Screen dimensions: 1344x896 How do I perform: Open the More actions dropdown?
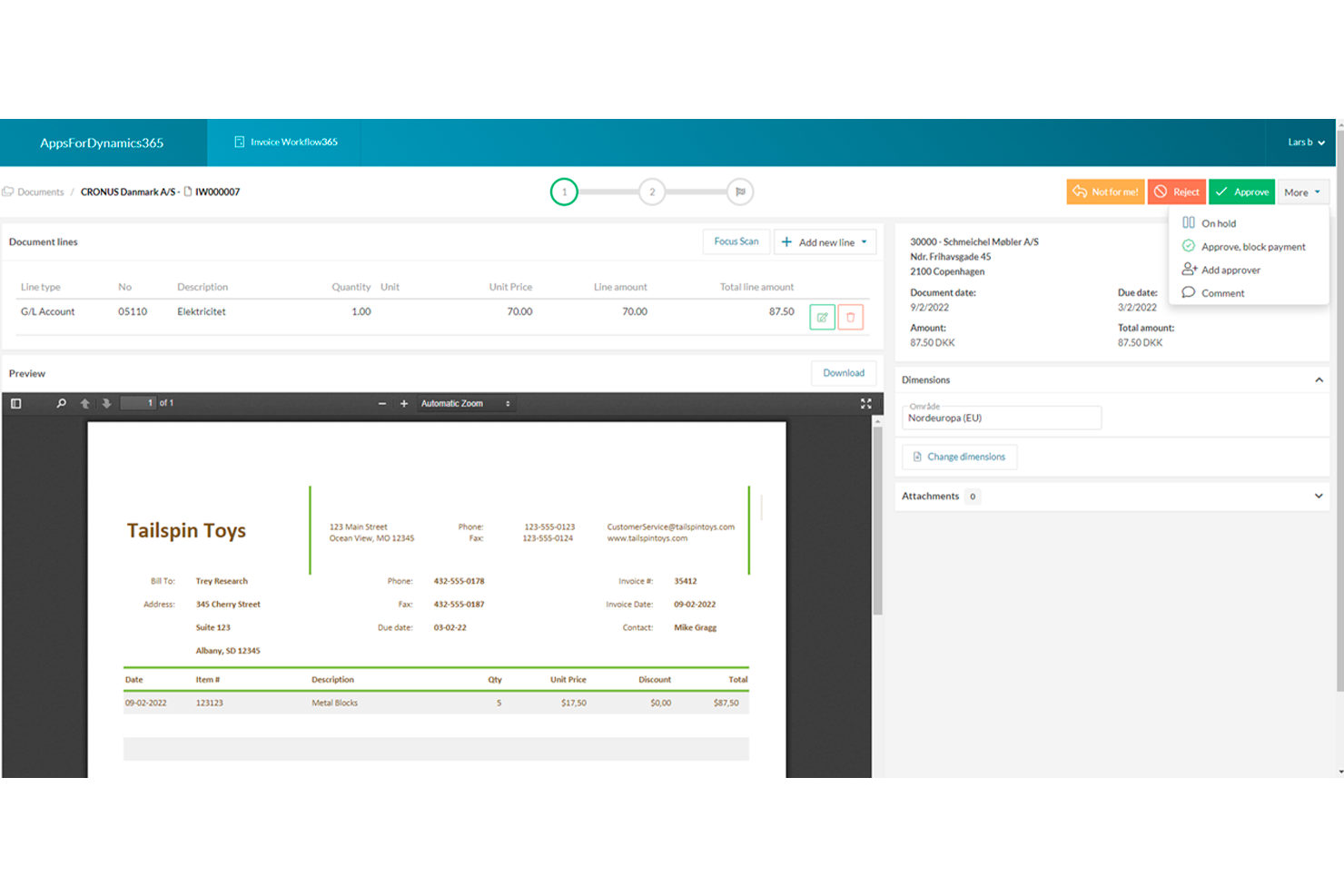coord(1303,192)
